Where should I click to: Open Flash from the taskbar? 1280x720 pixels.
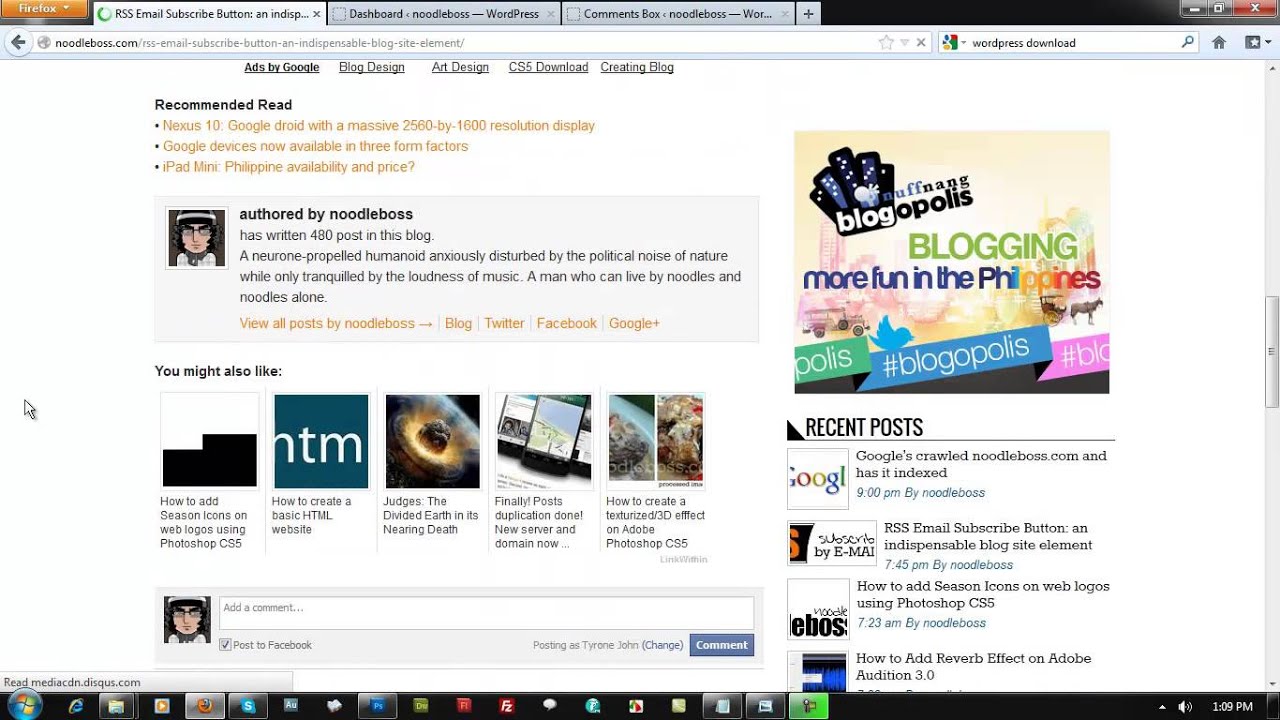pyautogui.click(x=464, y=706)
